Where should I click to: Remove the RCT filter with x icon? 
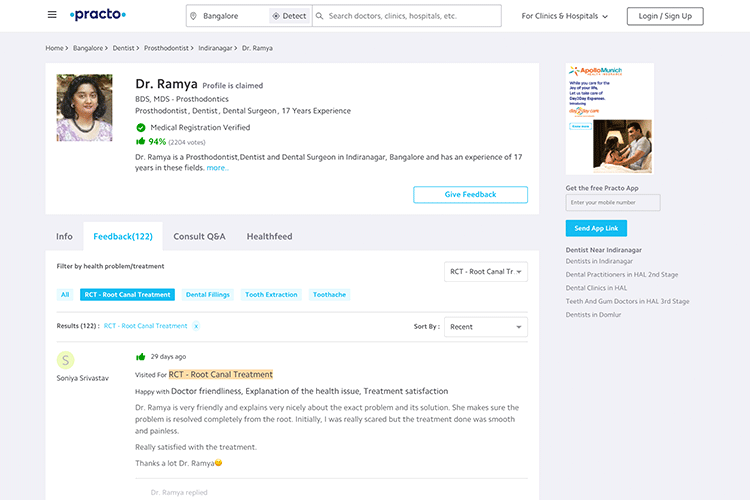point(196,326)
